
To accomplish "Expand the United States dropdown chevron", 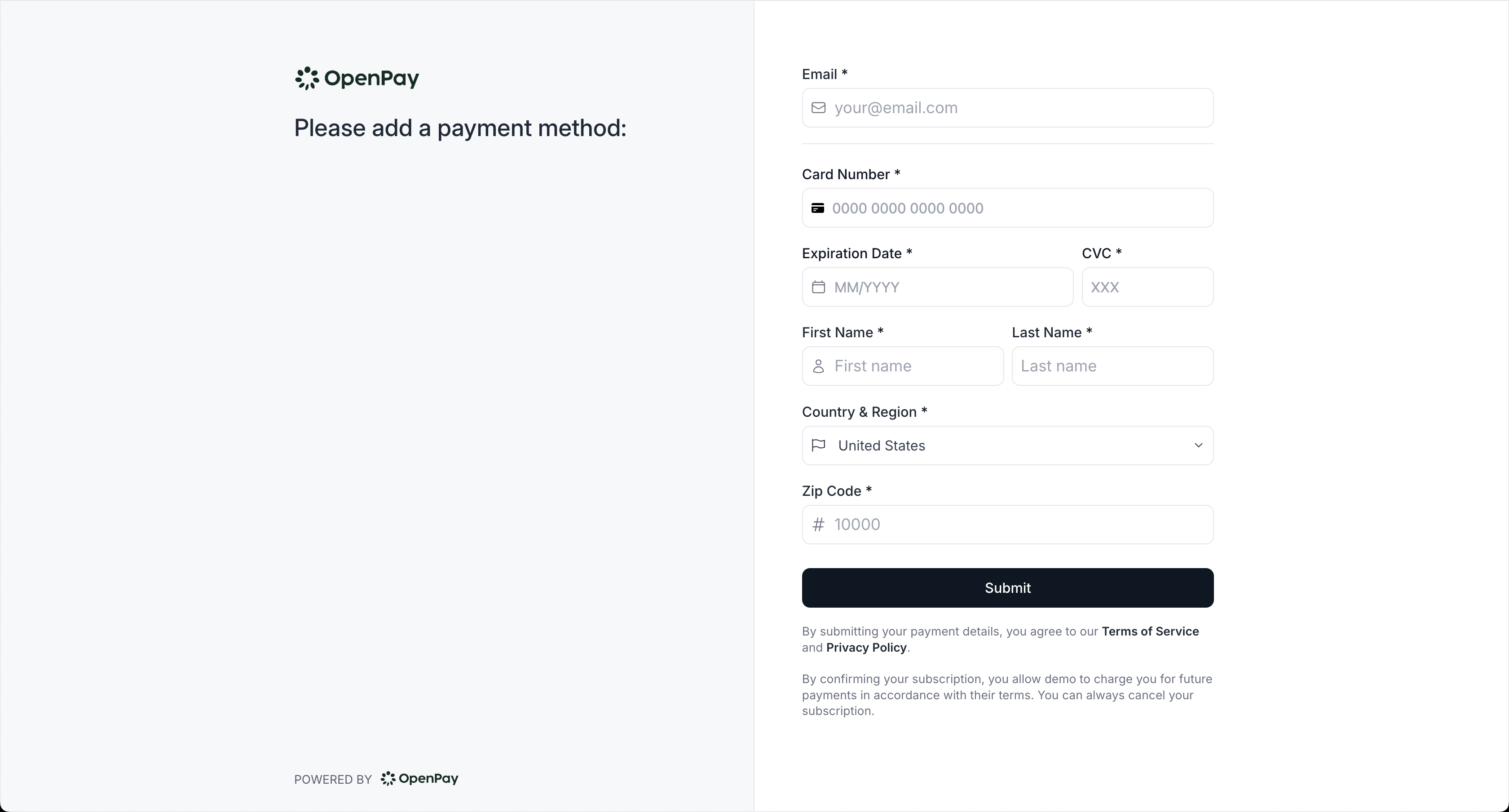I will [1199, 445].
